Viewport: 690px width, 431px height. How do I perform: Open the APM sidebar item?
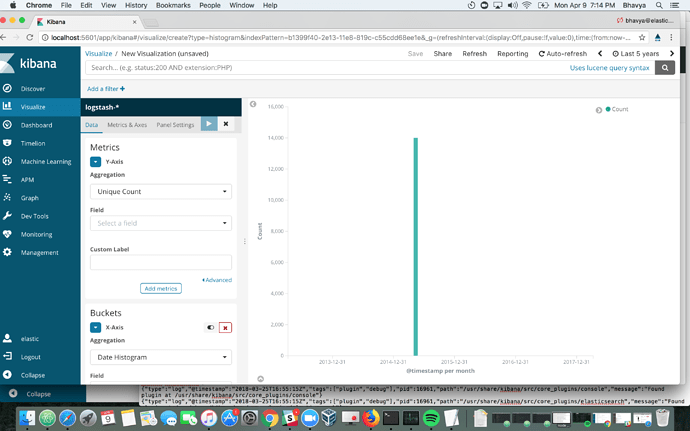click(x=27, y=180)
